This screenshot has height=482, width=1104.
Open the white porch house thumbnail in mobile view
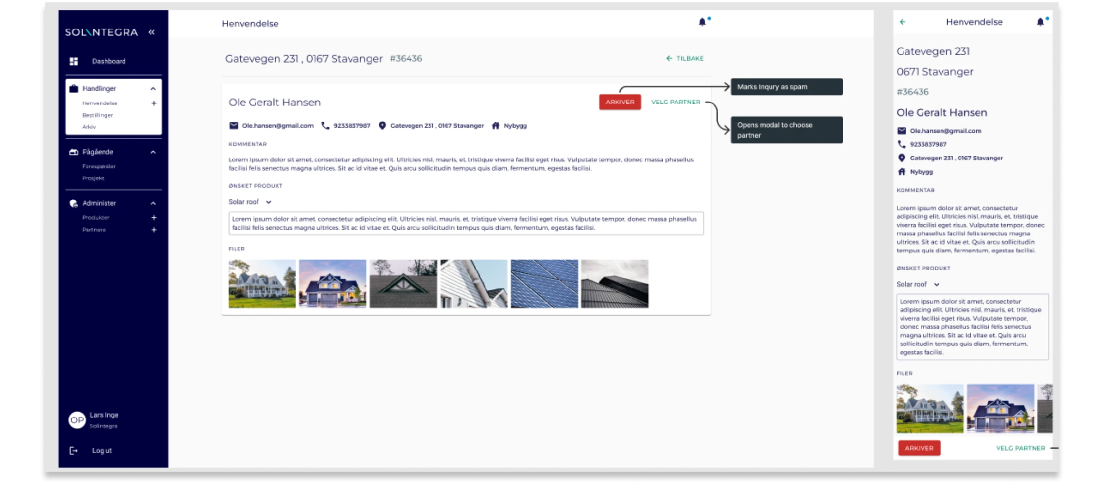(x=930, y=408)
